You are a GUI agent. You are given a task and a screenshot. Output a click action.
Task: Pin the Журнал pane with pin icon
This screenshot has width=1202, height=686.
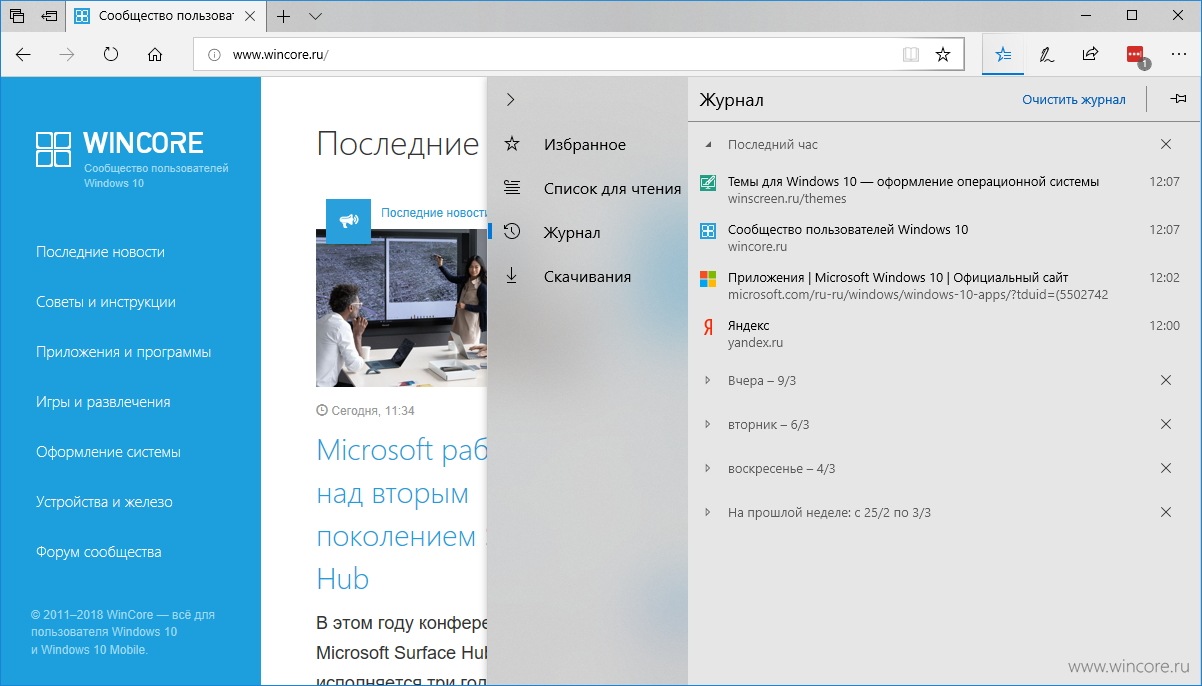(1178, 99)
